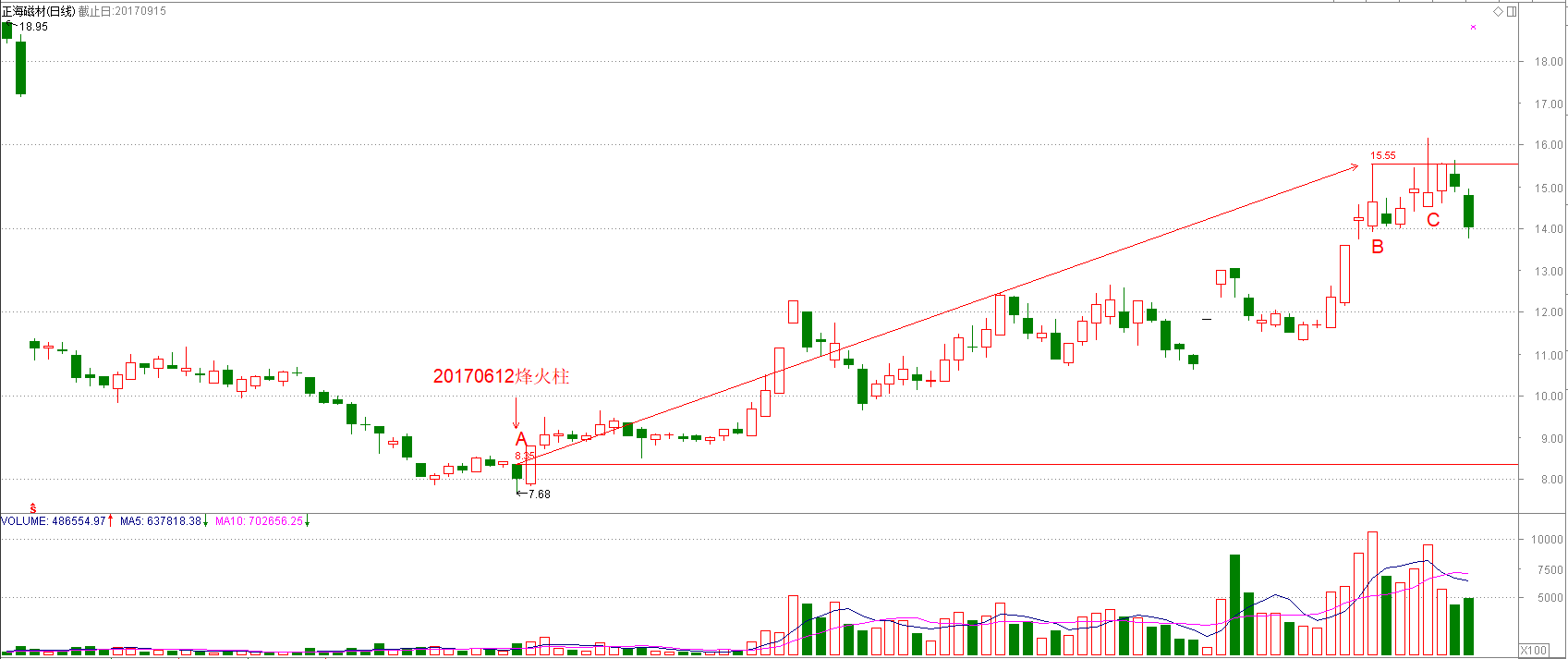This screenshot has width=1568, height=659.
Task: Click the small magenta cross marker
Action: 1473,28
